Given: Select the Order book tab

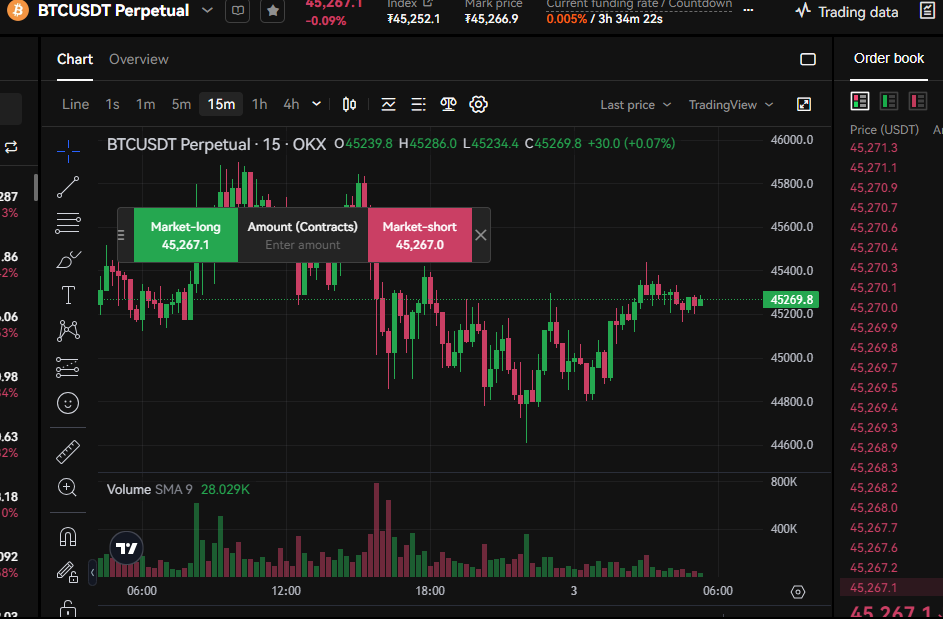Looking at the screenshot, I should pyautogui.click(x=889, y=58).
